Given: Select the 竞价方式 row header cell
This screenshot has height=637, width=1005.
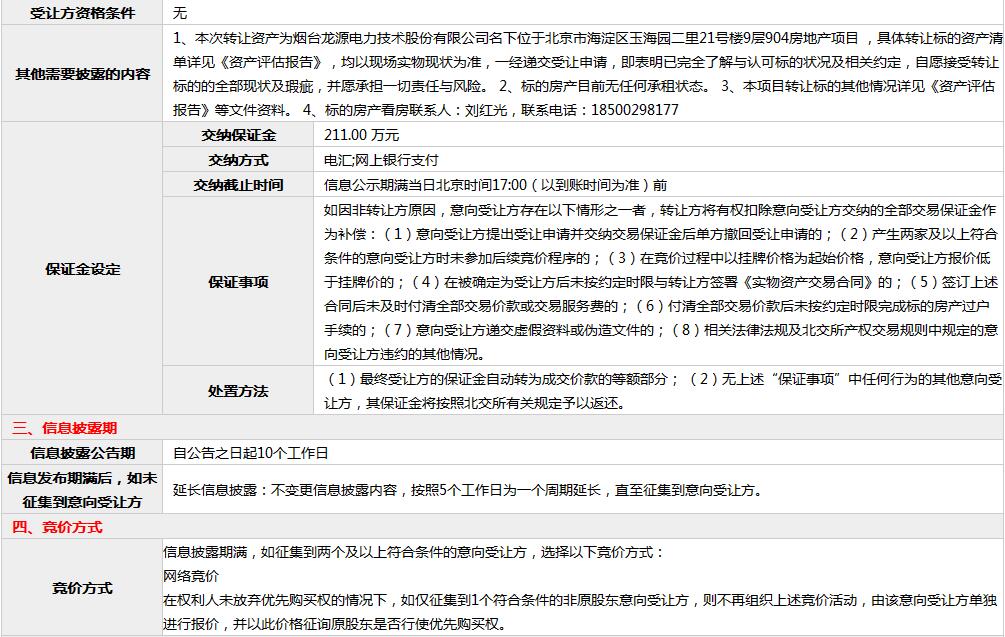Looking at the screenshot, I should click(x=81, y=588).
